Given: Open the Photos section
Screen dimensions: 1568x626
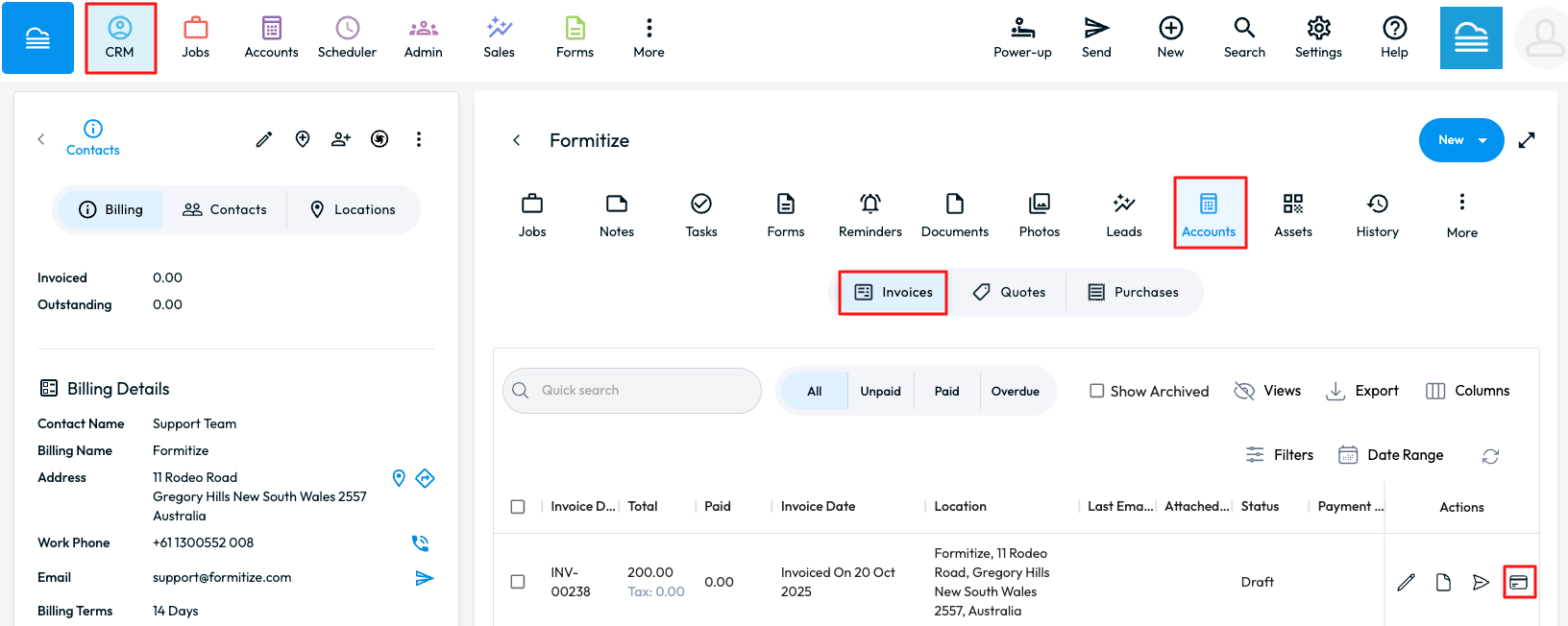Looking at the screenshot, I should pyautogui.click(x=1040, y=214).
